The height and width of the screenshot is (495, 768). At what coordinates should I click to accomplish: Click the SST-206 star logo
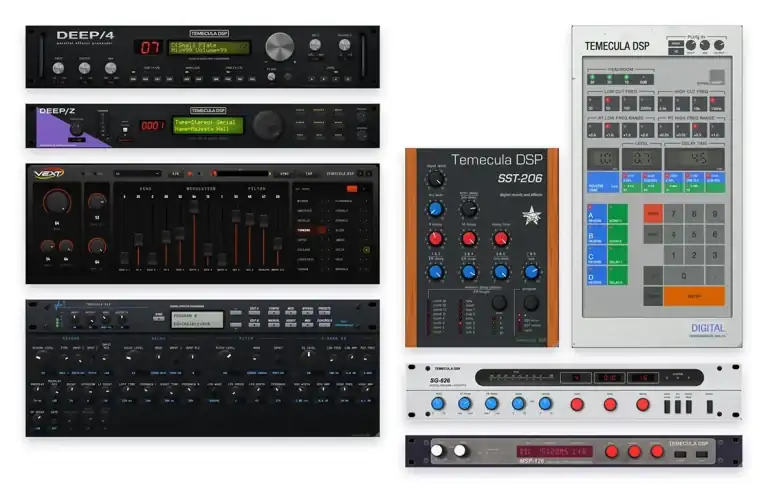[531, 215]
